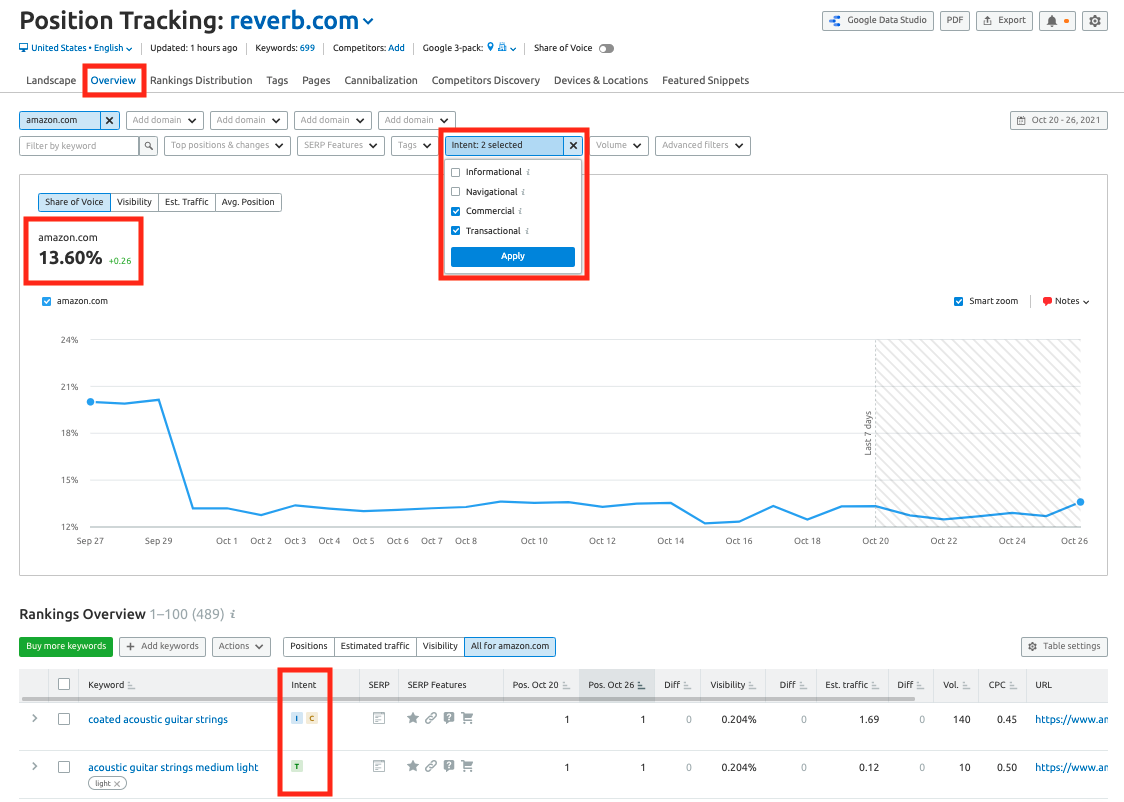
Task: Expand the coated acoustic guitar strings row
Action: click(x=35, y=718)
